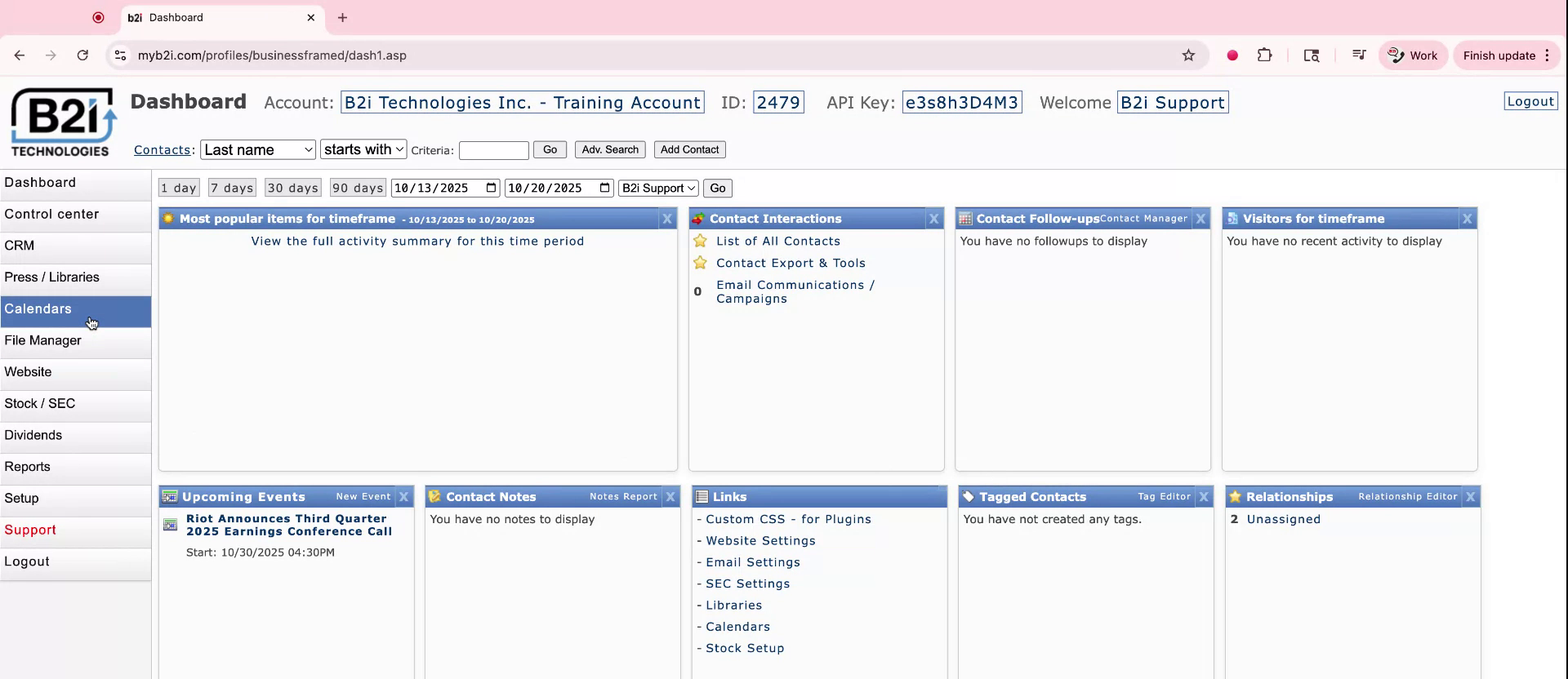Click the event icon beside Riot Announces
Screen dimensions: 1568x679
point(170,525)
